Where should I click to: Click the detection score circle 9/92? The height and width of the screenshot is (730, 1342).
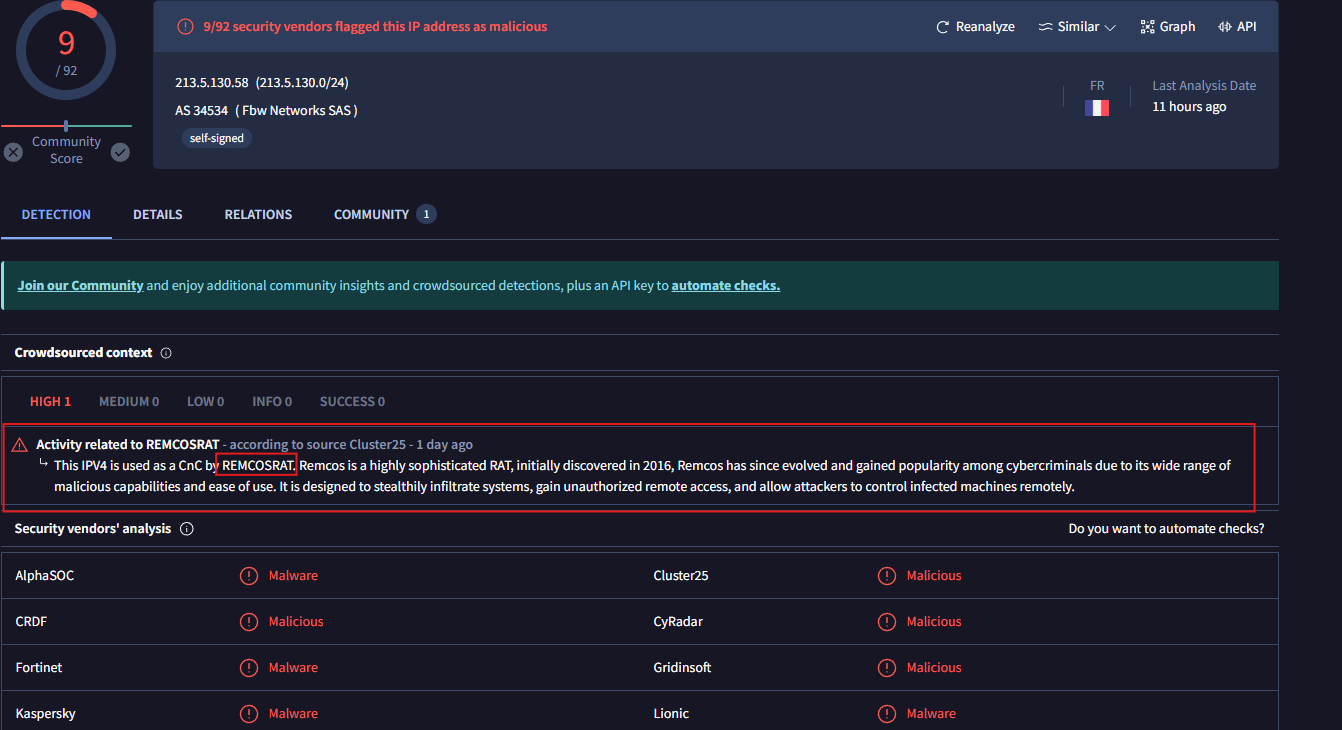pos(66,50)
